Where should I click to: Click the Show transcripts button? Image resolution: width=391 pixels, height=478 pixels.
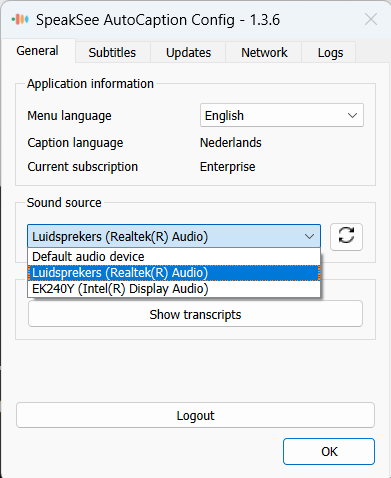195,314
